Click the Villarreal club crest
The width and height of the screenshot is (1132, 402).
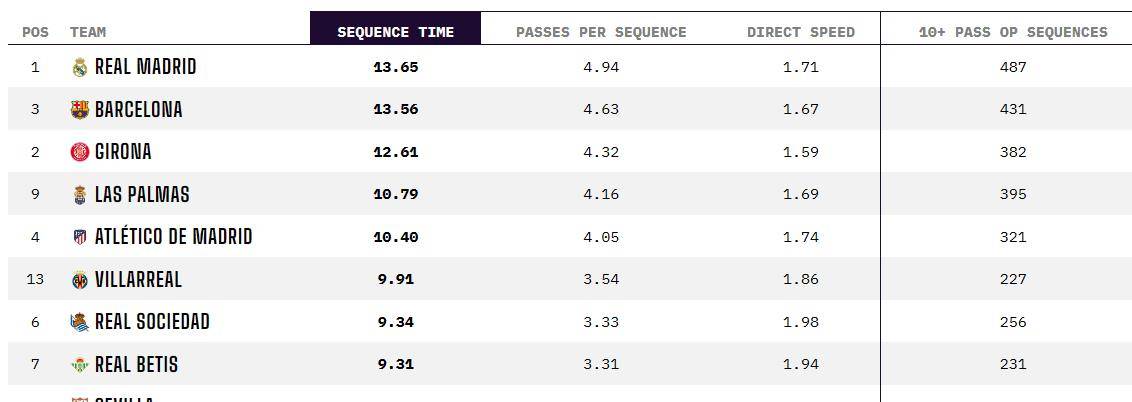click(x=80, y=280)
